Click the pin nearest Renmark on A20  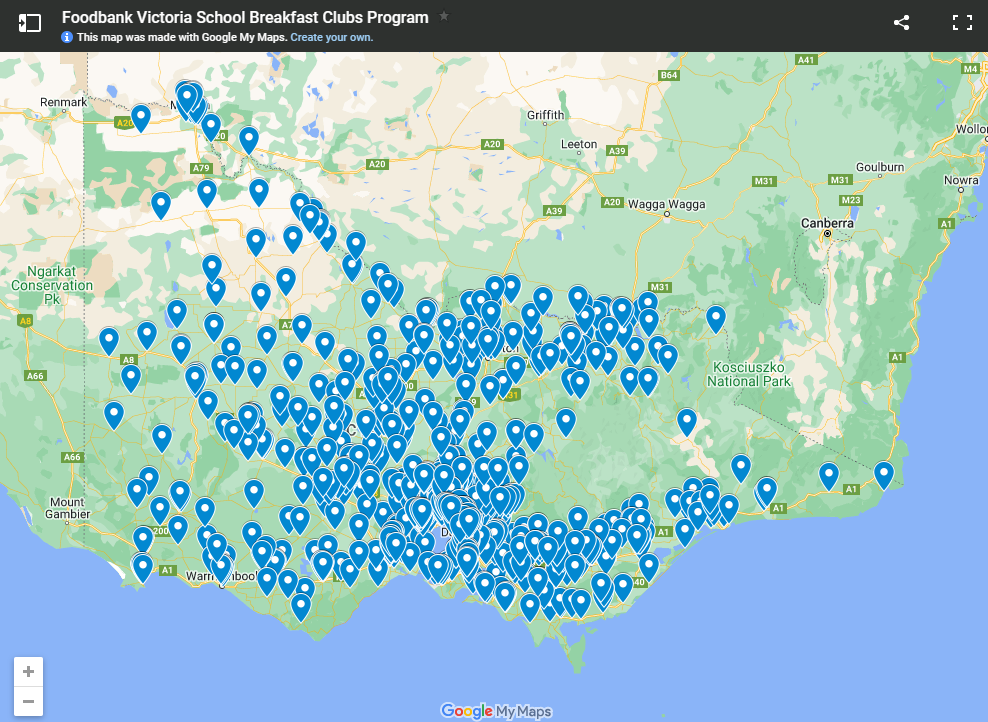[140, 116]
